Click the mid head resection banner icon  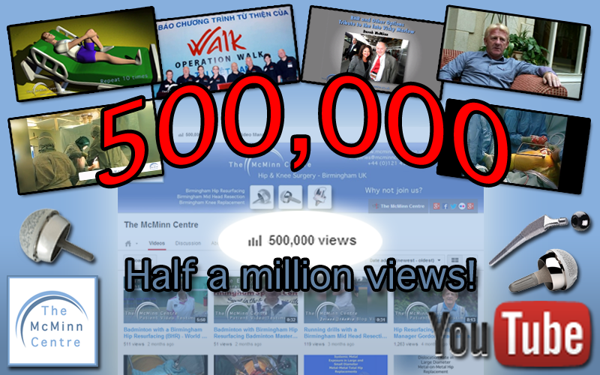coord(290,197)
